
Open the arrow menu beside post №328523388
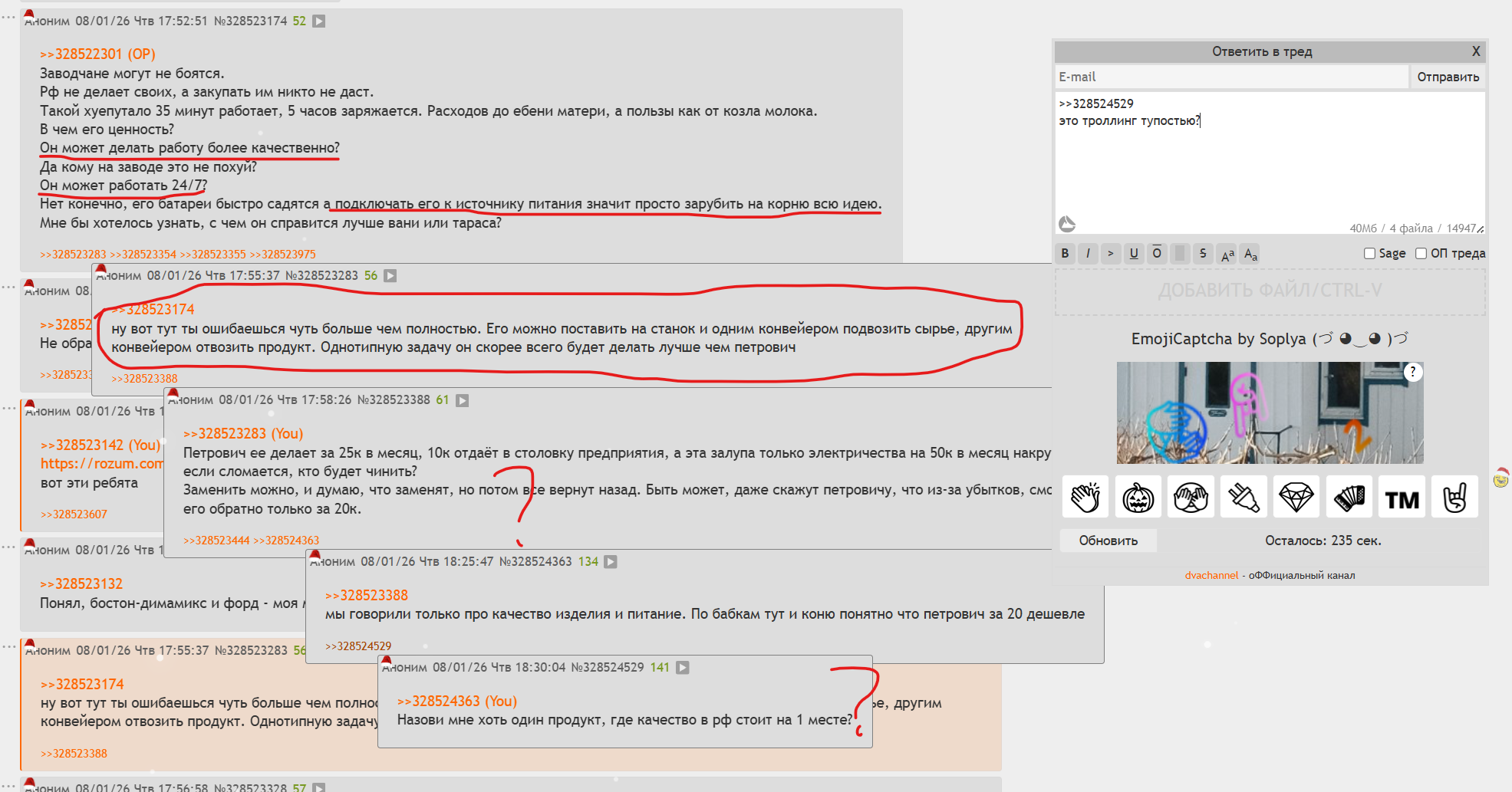coord(463,400)
